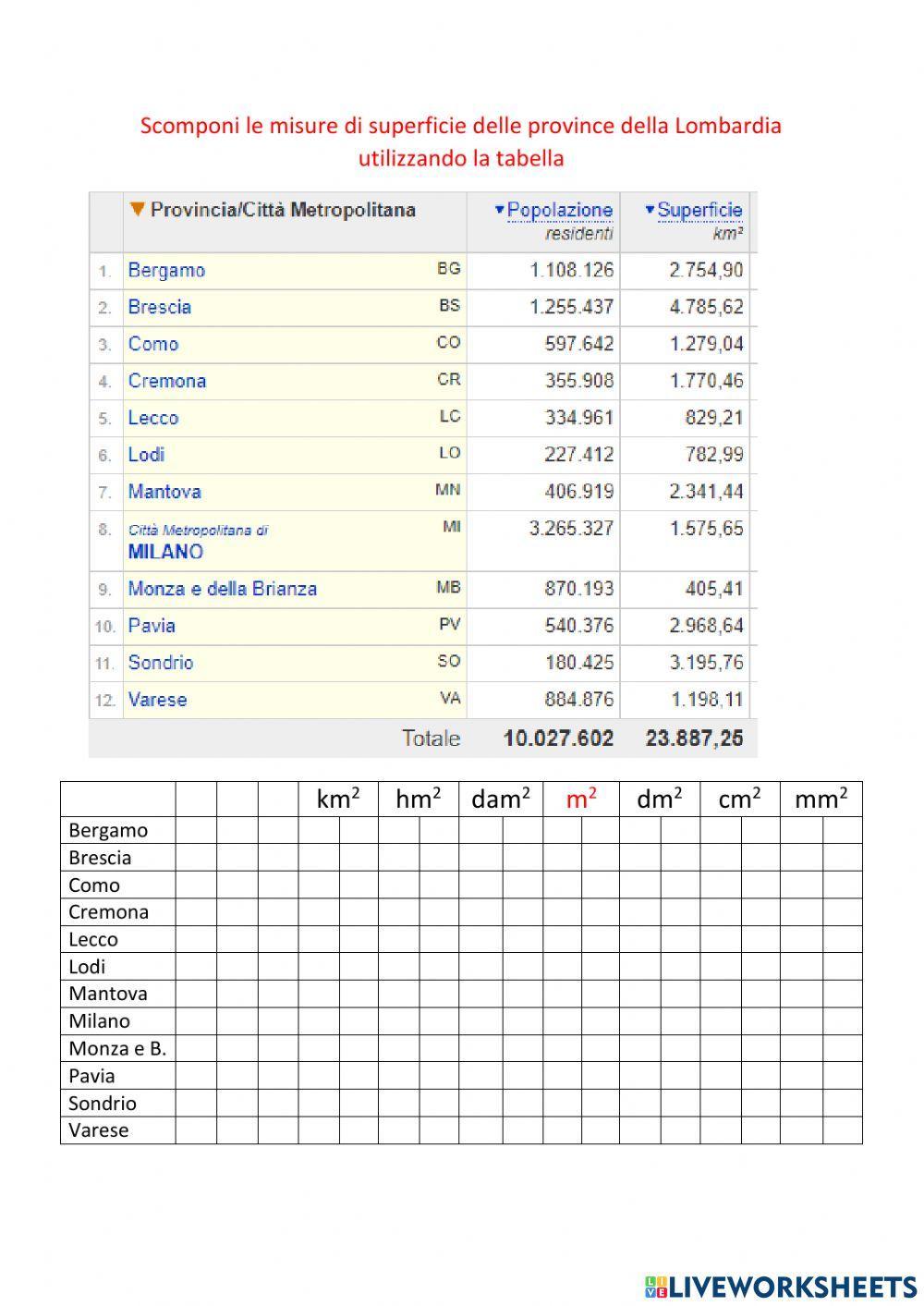Open the Monza e della Brianza link
The height and width of the screenshot is (1306, 924).
pyautogui.click(x=223, y=589)
